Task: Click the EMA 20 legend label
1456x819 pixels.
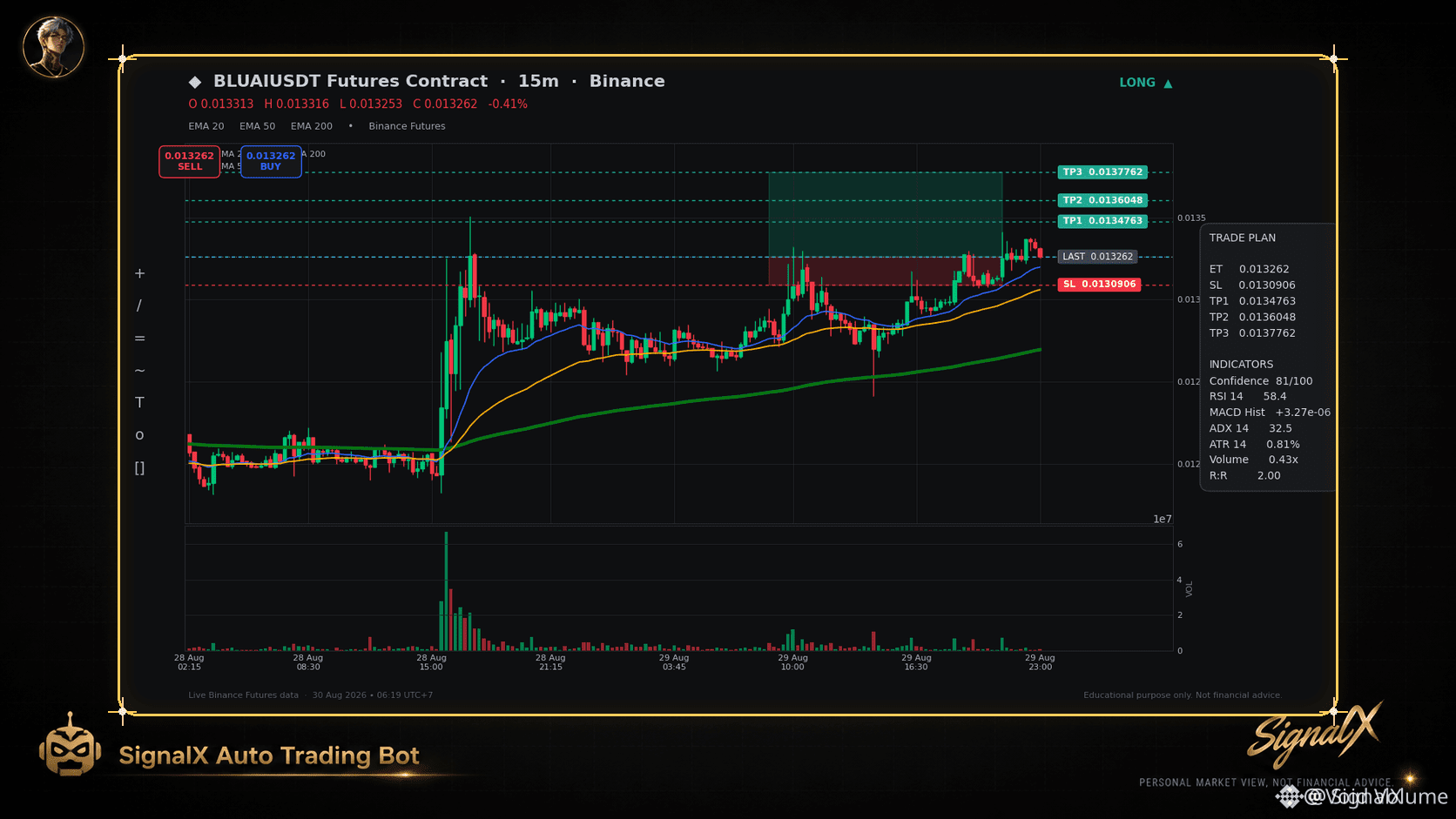Action: [206, 126]
